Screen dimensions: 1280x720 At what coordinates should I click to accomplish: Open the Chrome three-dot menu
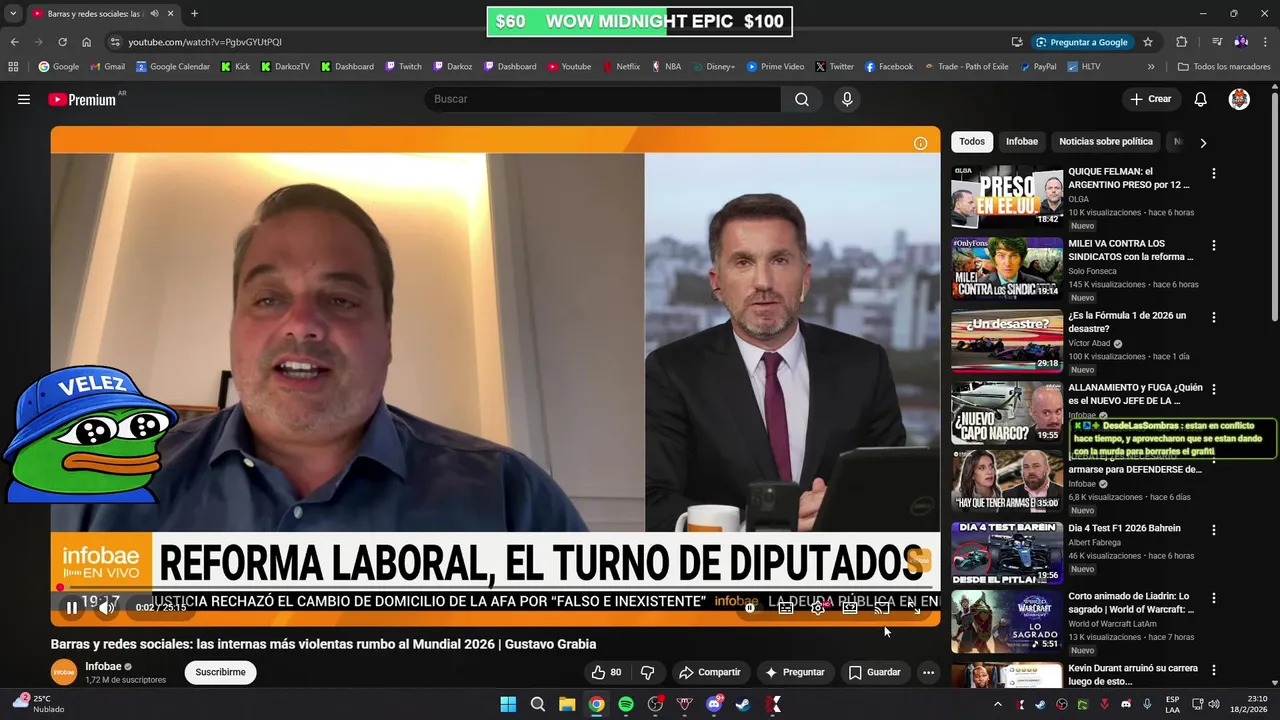(1266, 42)
